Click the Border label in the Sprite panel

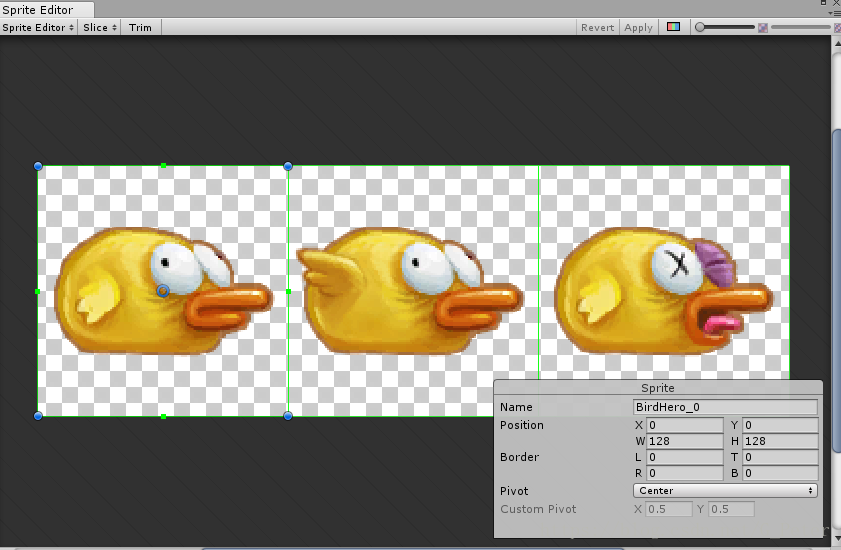coord(519,457)
